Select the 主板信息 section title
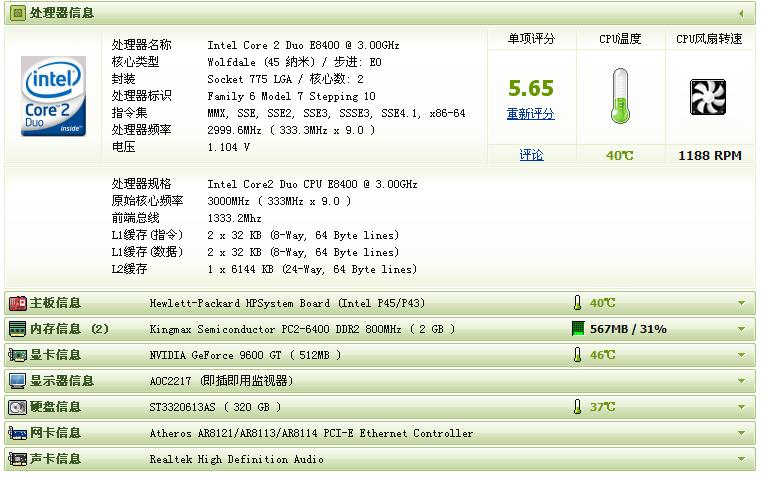This screenshot has height=479, width=765. click(55, 303)
